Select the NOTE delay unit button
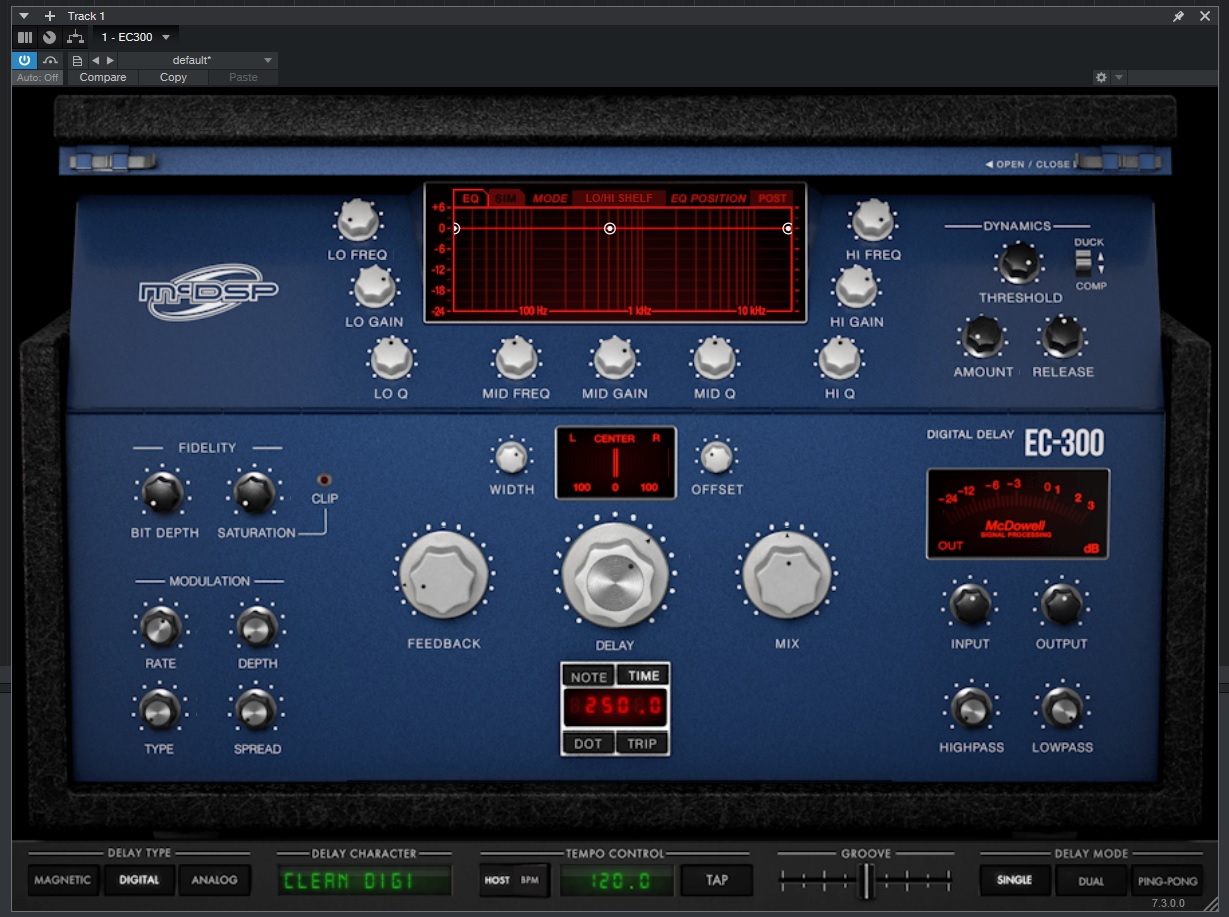Viewport: 1229px width, 917px height. [x=588, y=676]
